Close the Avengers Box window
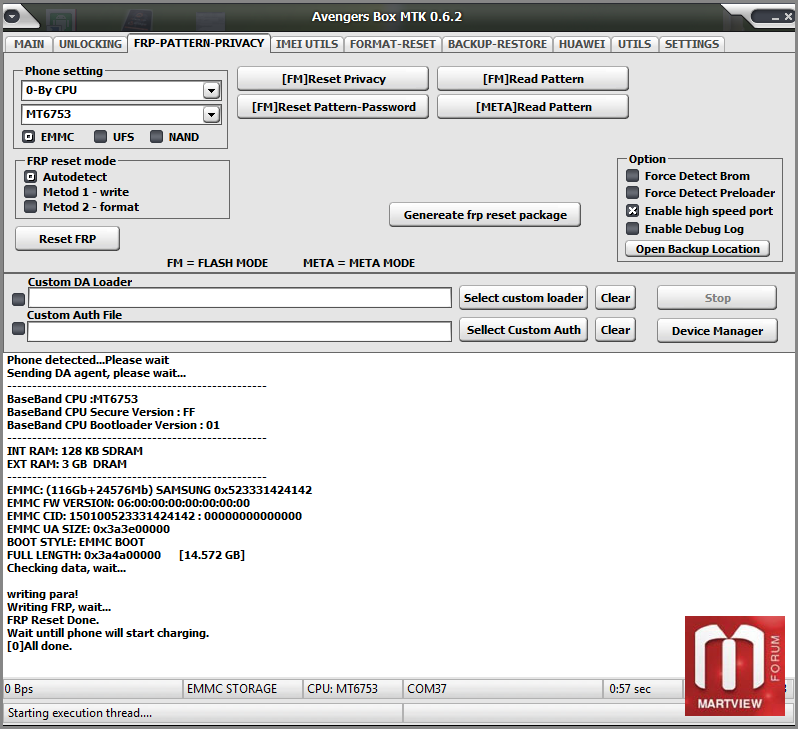Image resolution: width=798 pixels, height=729 pixels. click(x=788, y=16)
